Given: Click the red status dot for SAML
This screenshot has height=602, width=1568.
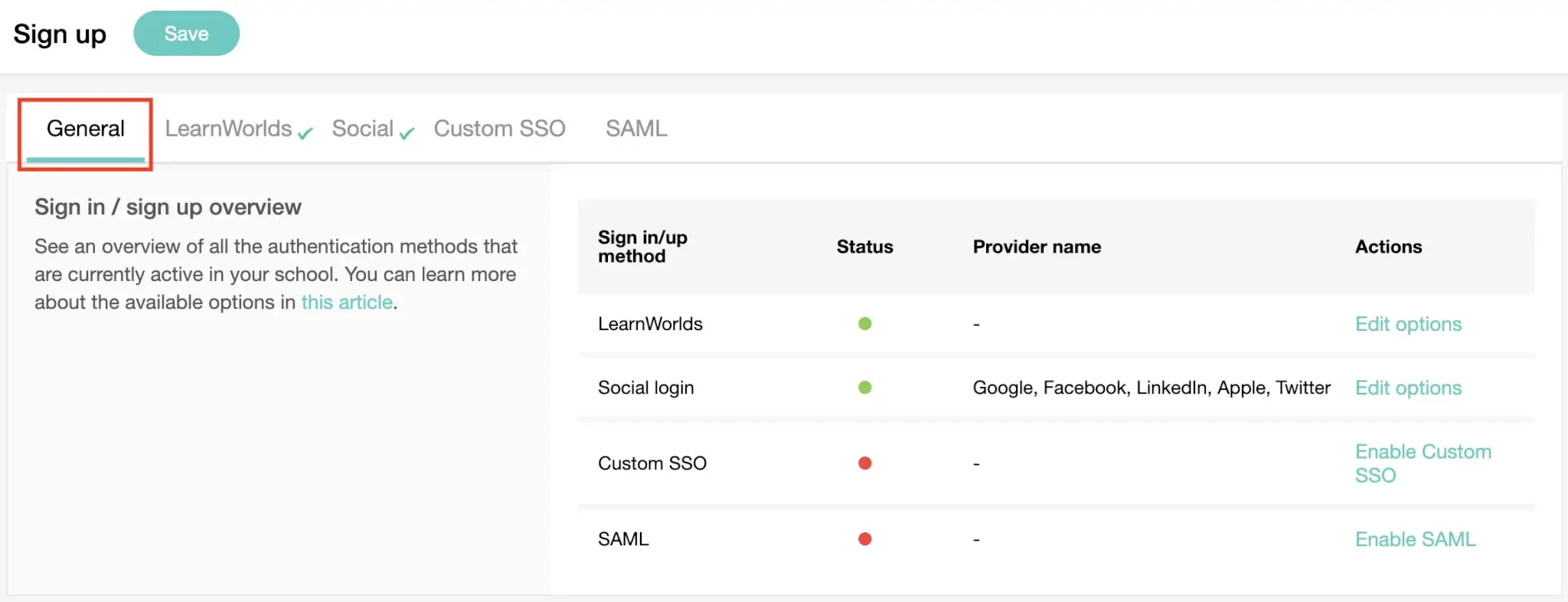Looking at the screenshot, I should point(865,539).
